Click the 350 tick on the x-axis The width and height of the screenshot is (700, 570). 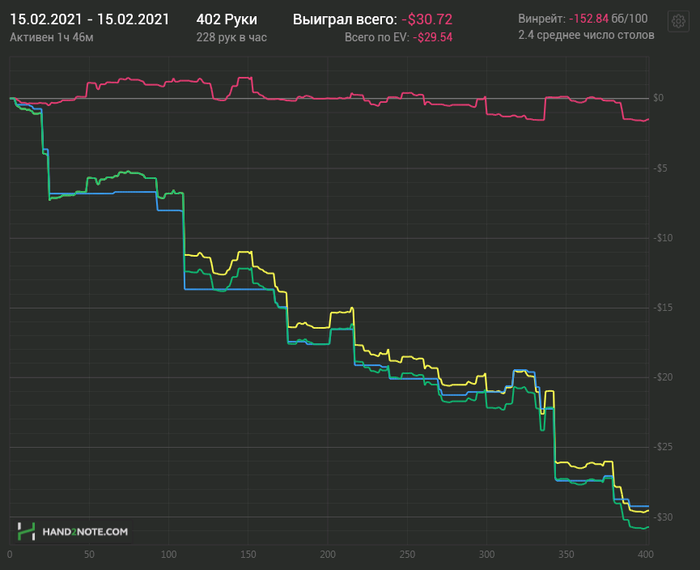pyautogui.click(x=566, y=554)
